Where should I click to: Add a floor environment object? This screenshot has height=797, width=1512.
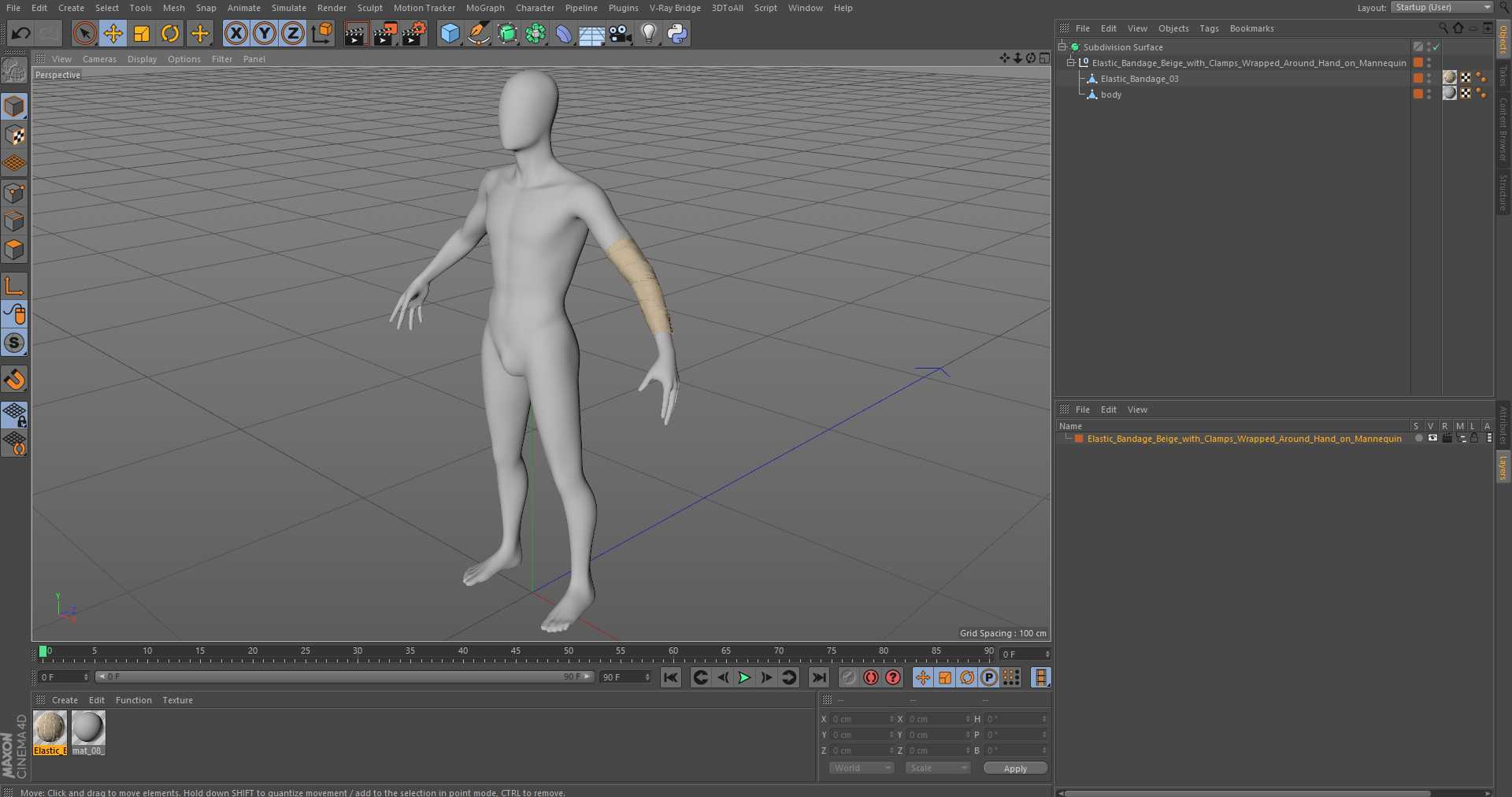coord(591,33)
